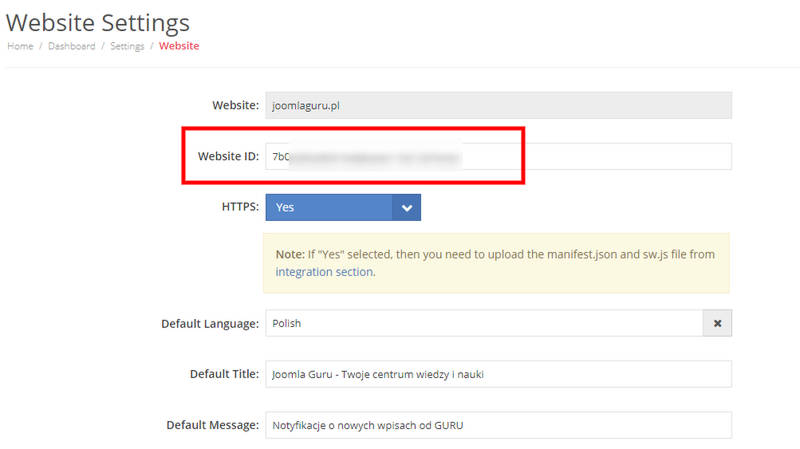The width and height of the screenshot is (800, 449).
Task: Click the "HTTPS:" label
Action: click(x=240, y=207)
